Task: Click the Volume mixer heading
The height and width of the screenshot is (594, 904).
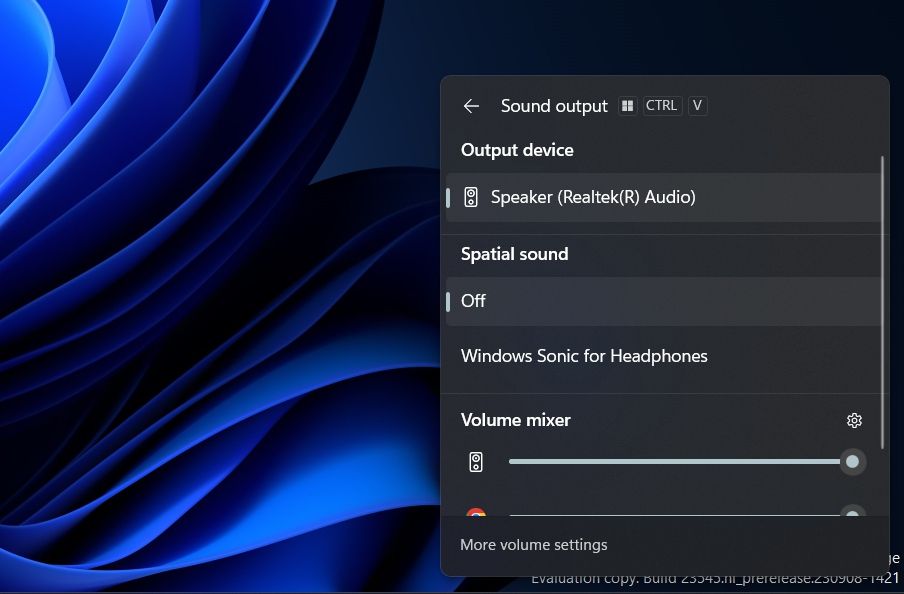Action: click(516, 420)
